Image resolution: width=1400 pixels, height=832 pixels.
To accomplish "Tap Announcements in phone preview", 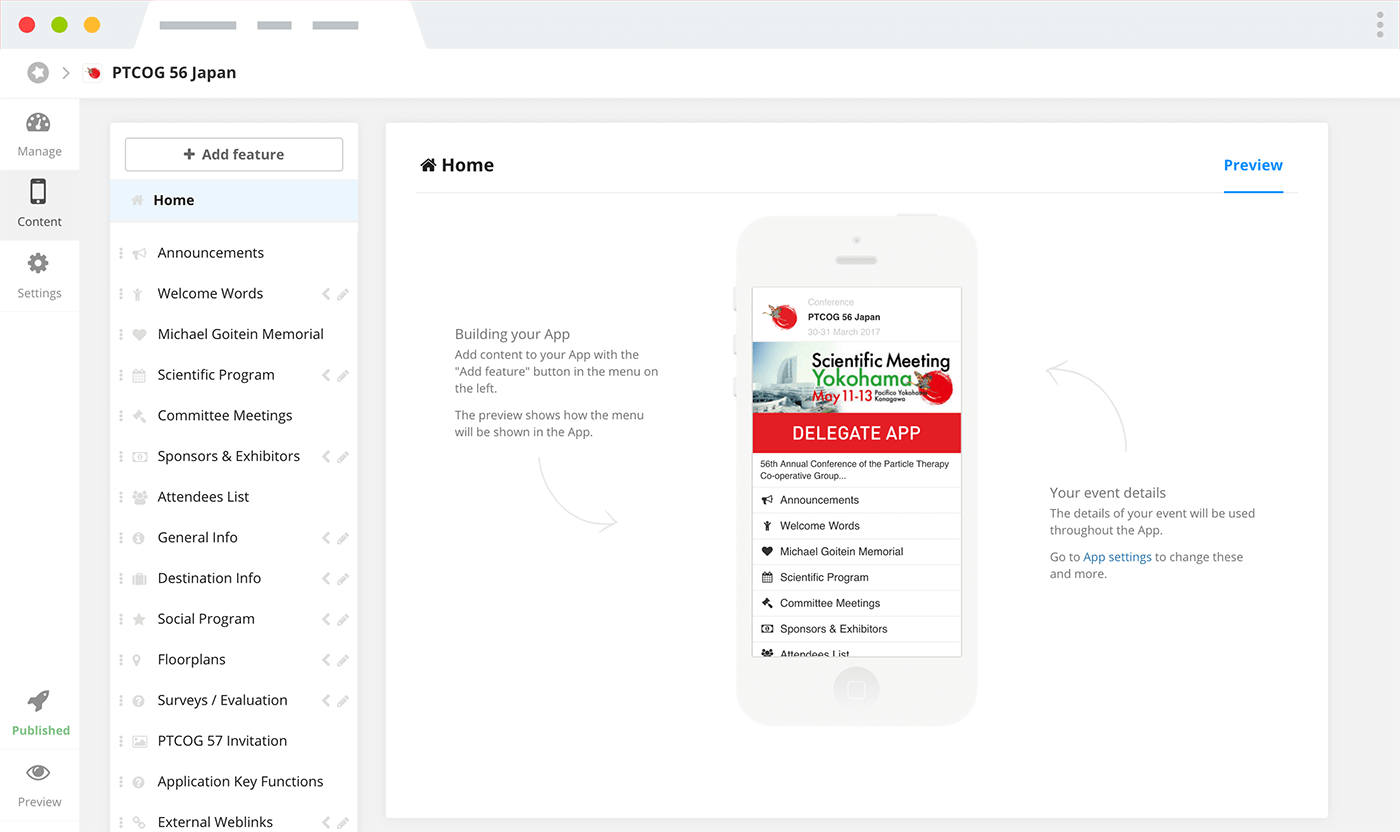I will pos(857,499).
